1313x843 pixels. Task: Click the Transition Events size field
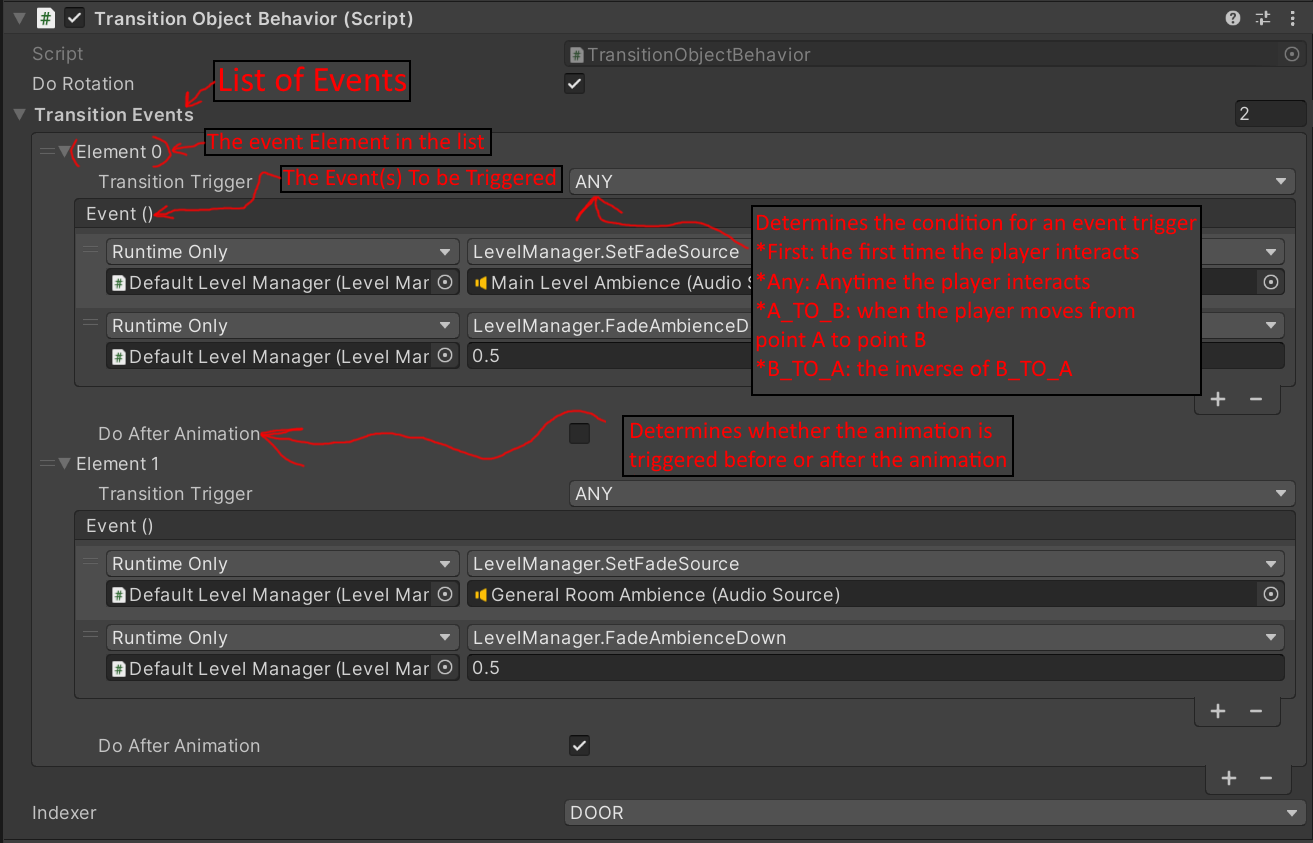[x=1269, y=114]
